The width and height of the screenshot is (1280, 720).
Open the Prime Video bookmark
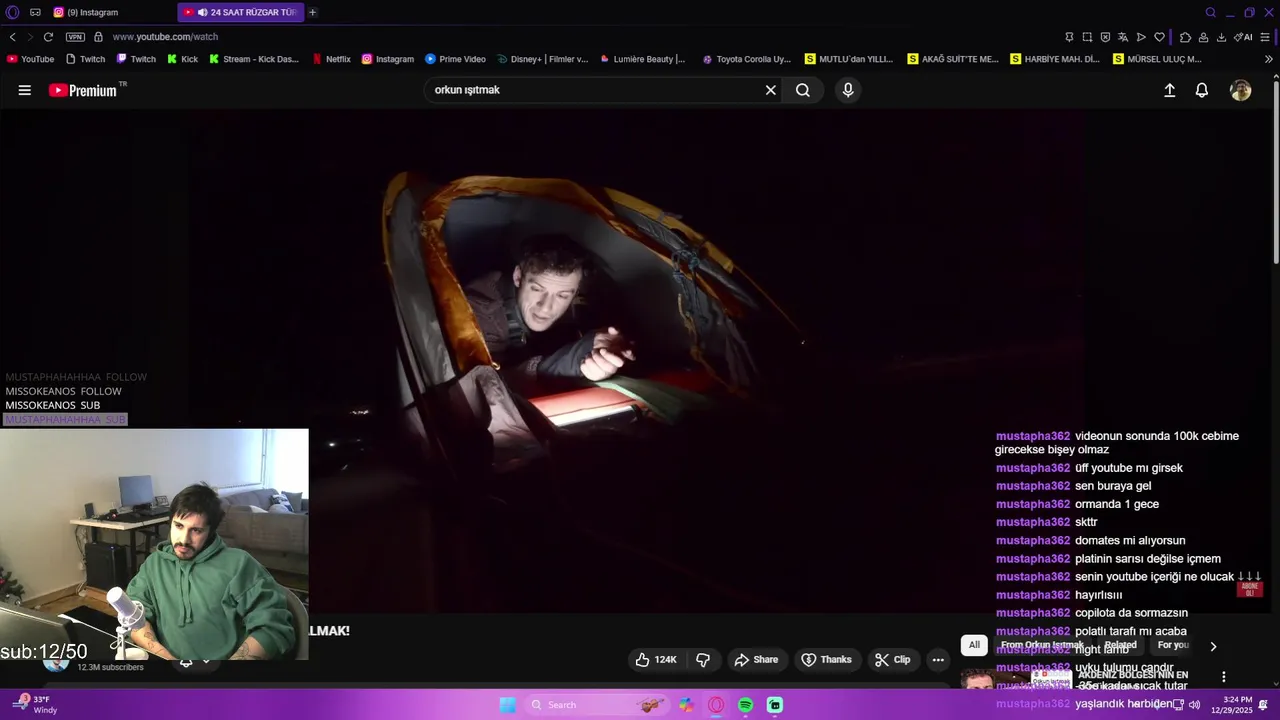click(x=455, y=59)
